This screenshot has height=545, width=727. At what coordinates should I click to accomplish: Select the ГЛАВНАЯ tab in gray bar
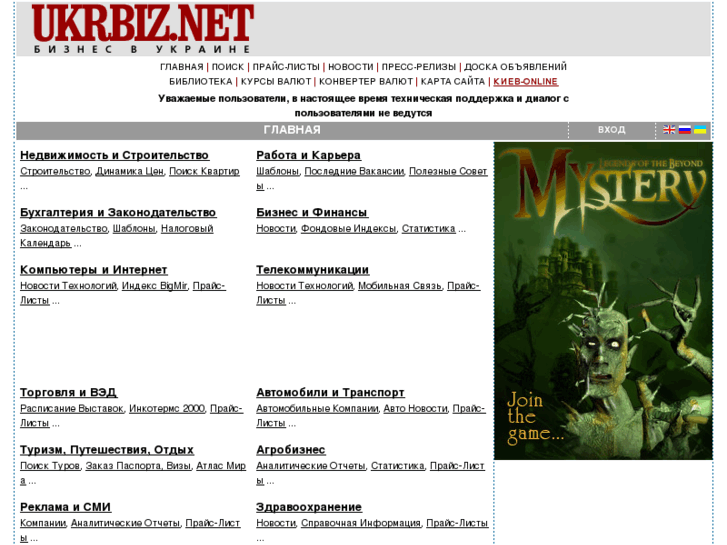tap(292, 130)
